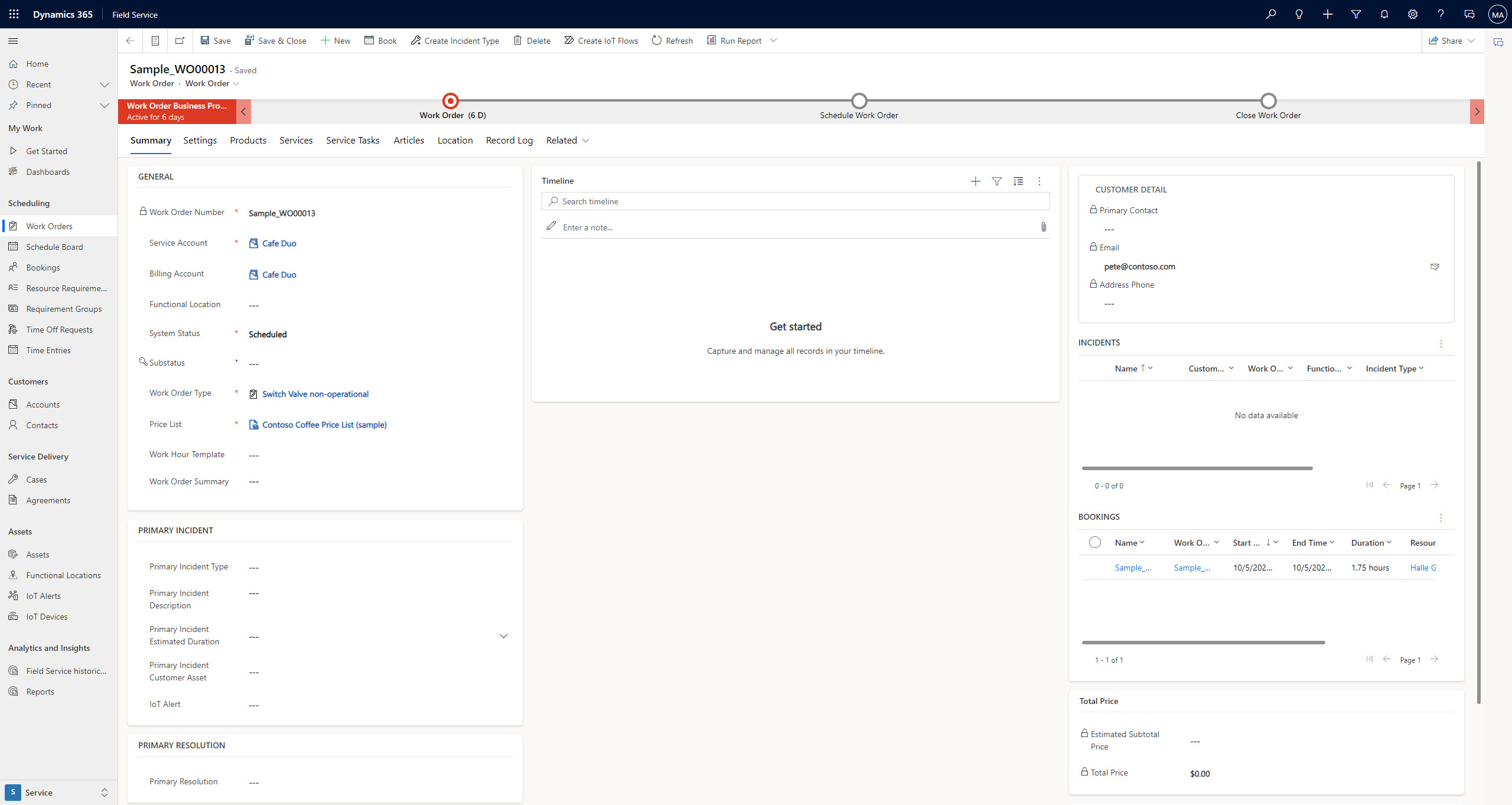Open timeline more options ellipsis
The height and width of the screenshot is (805, 1512).
1039,181
